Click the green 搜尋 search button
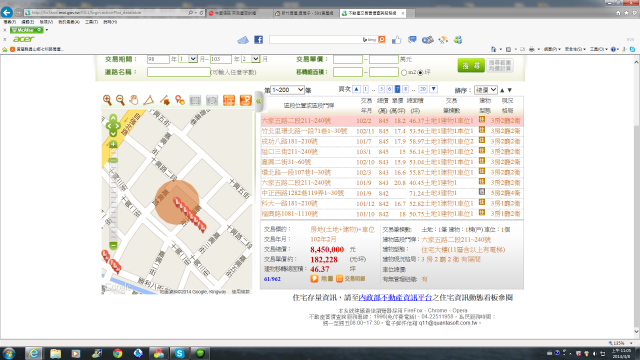 tap(471, 65)
